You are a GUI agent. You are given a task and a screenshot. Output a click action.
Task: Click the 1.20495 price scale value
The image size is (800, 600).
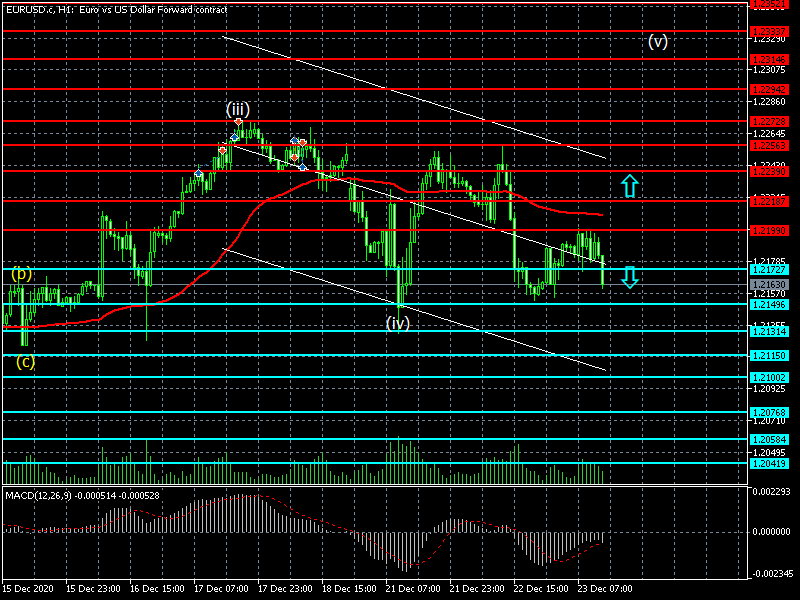[x=769, y=453]
